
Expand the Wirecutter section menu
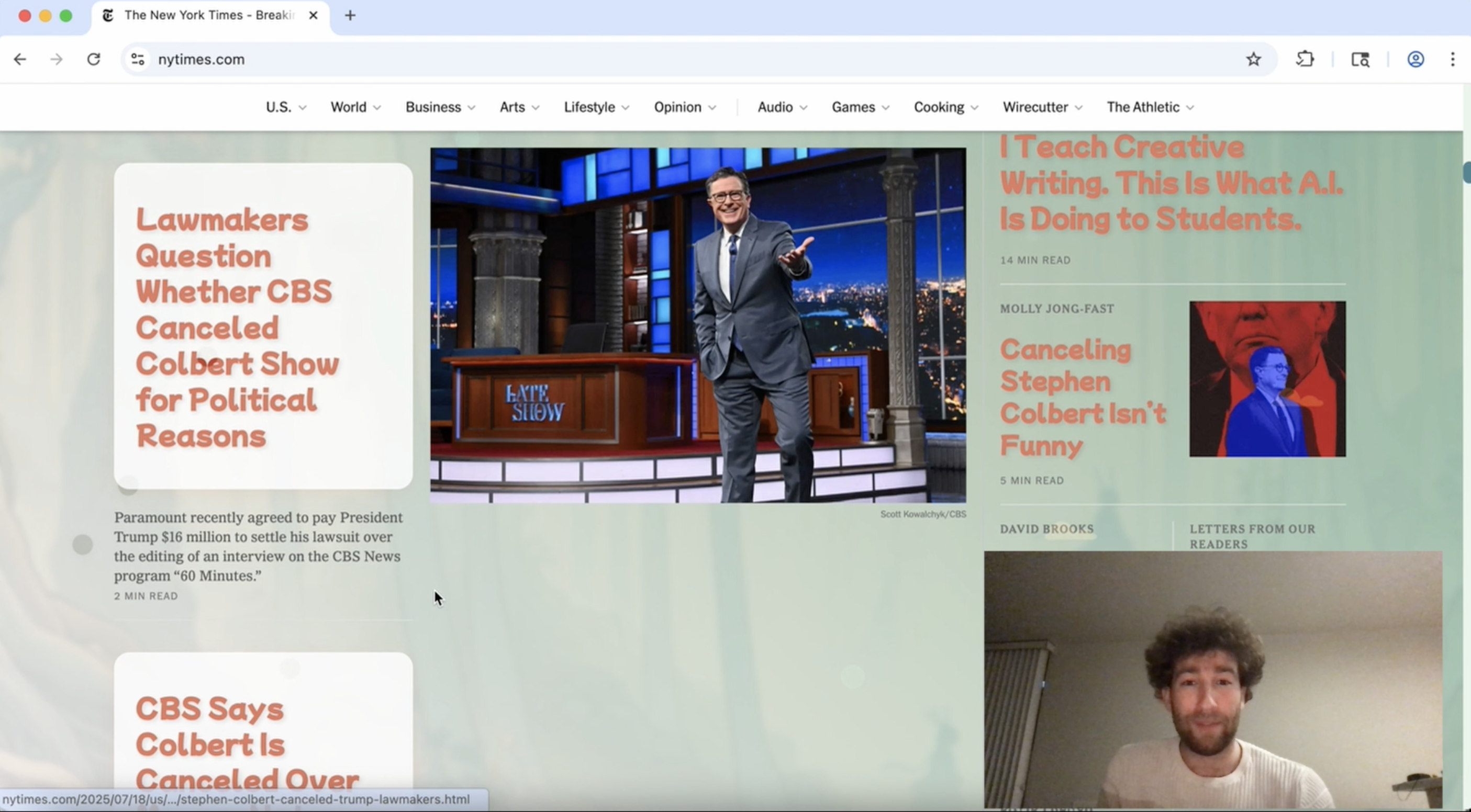(1043, 107)
